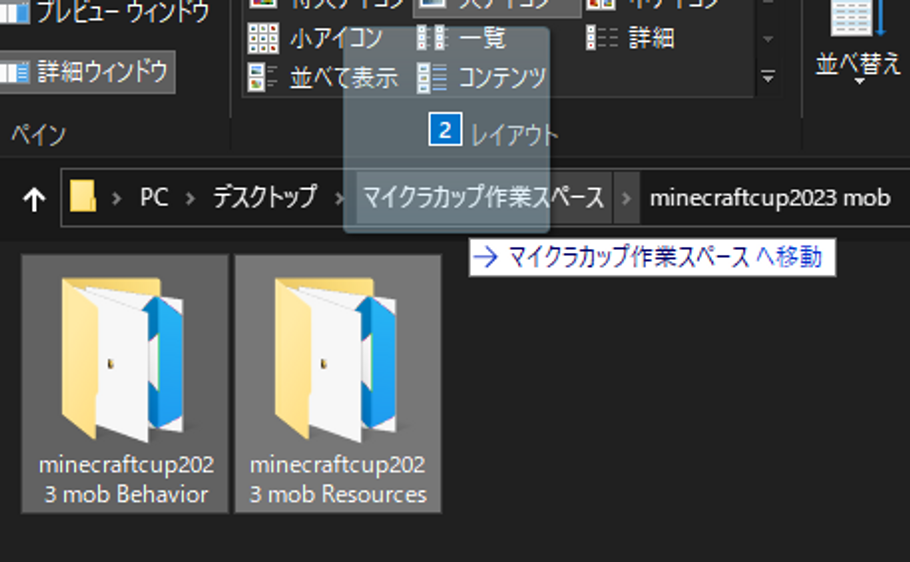Viewport: 910px width, 562px height.
Task: Toggle the プレビューウィンドウ preview pane
Action: tap(107, 12)
